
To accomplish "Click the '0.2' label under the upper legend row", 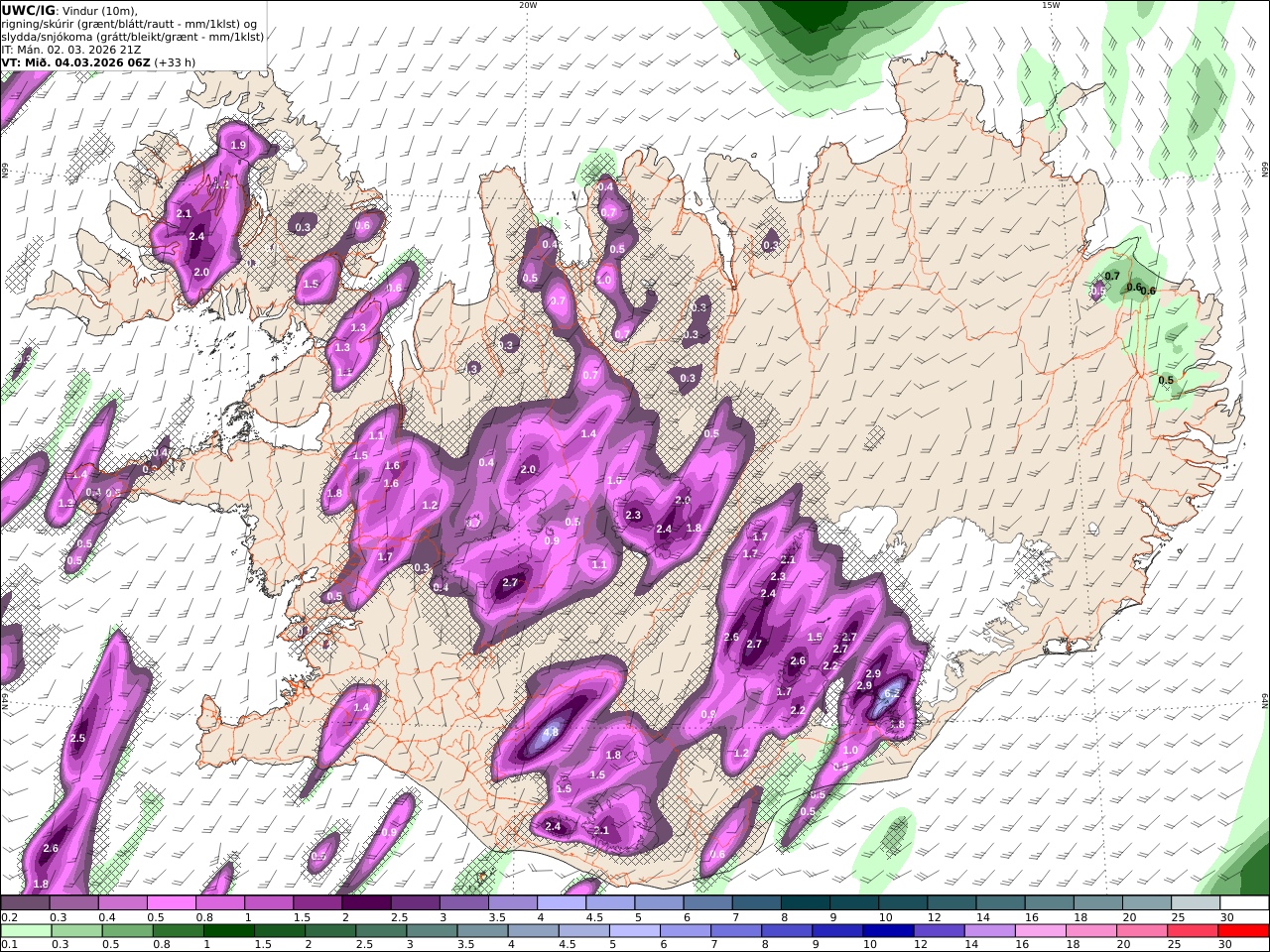I will point(8,917).
